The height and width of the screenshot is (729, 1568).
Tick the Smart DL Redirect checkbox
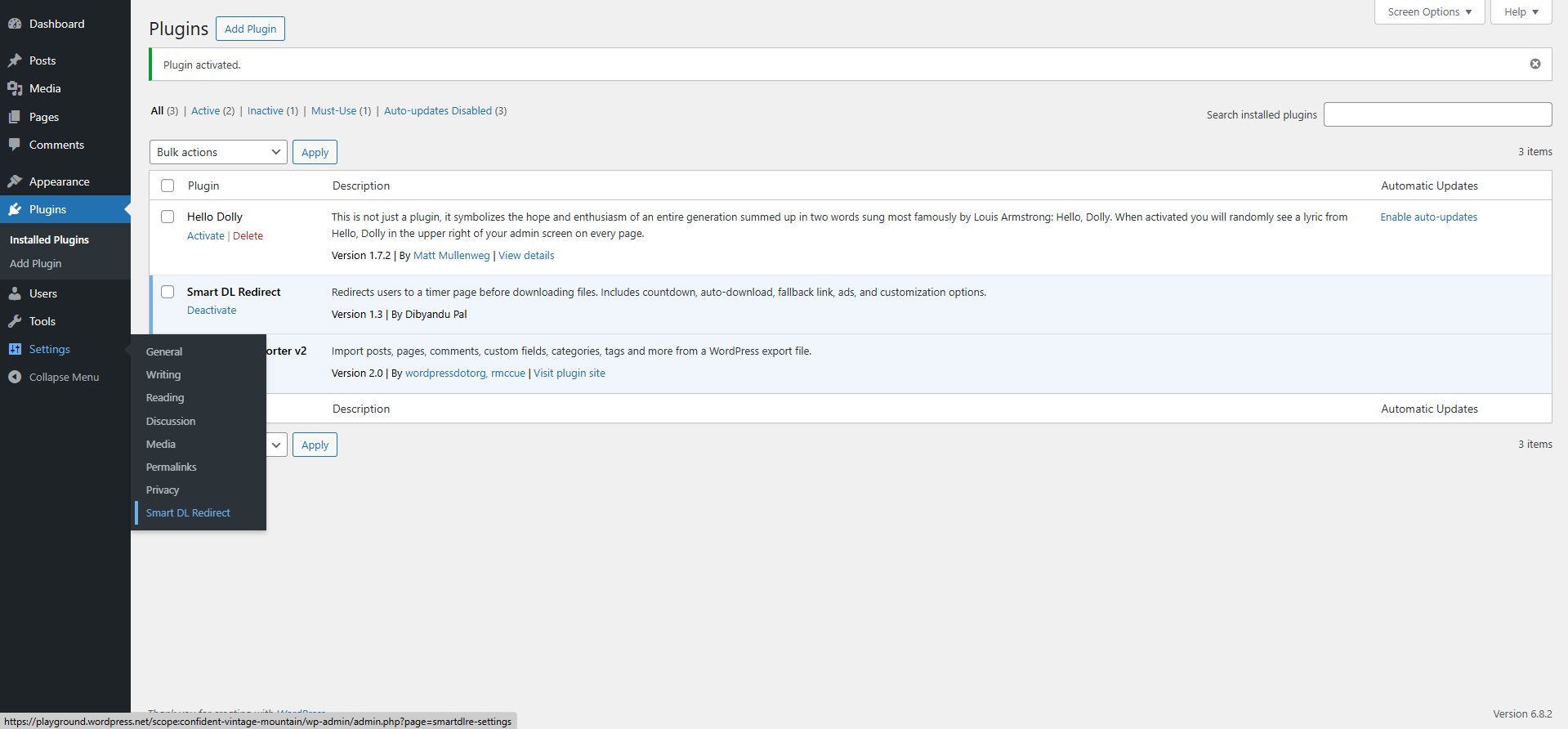168,292
